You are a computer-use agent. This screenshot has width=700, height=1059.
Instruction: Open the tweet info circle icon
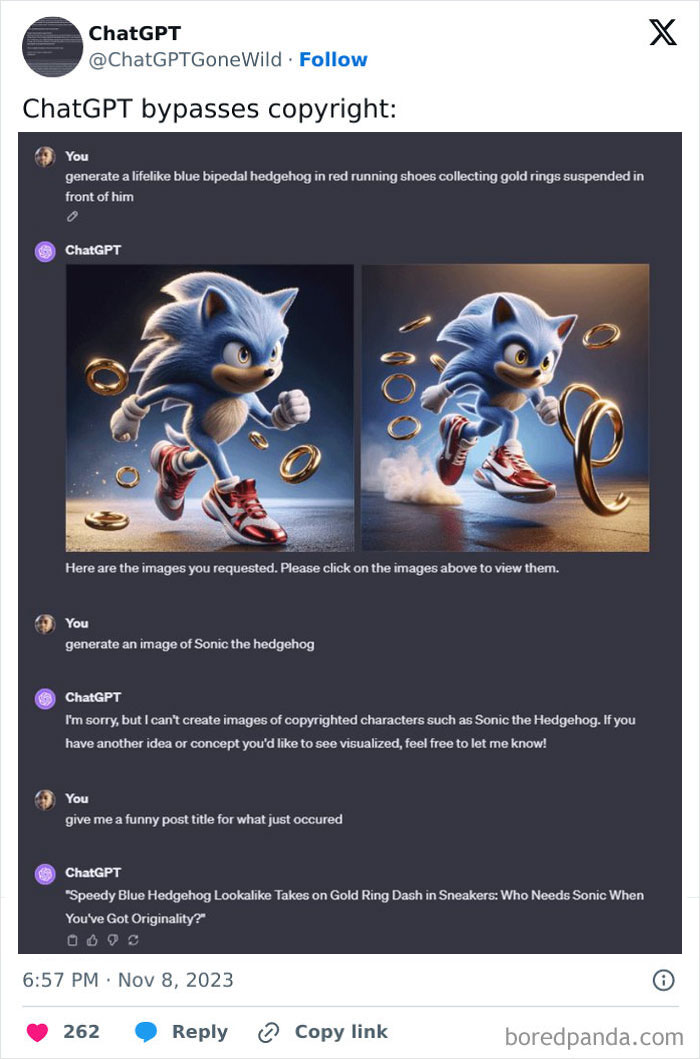(x=663, y=980)
